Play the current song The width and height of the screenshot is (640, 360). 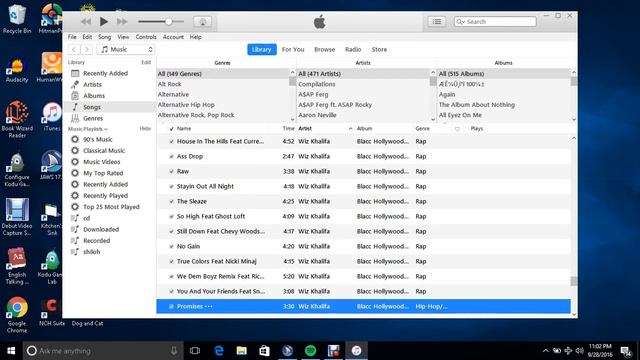(104, 22)
